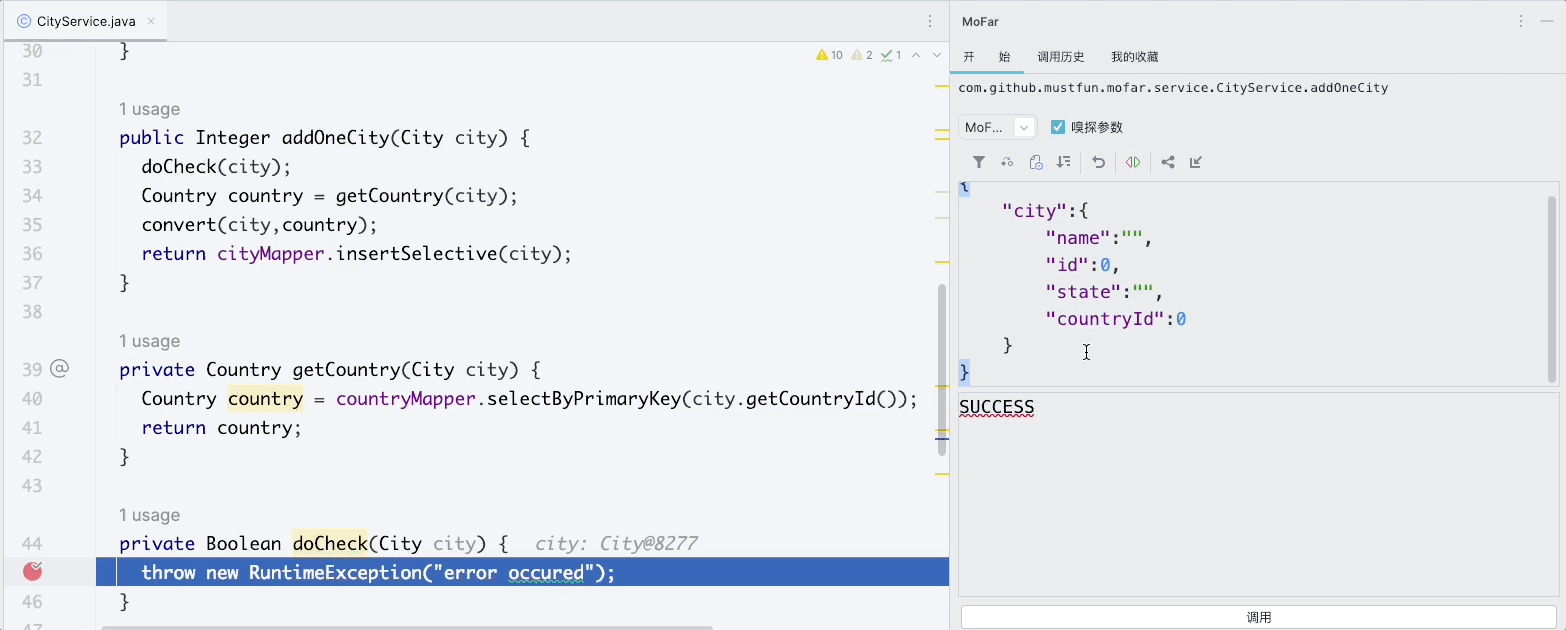Click the import arrow icon in MoFar toolbar
Image resolution: width=1566 pixels, height=630 pixels.
[x=1196, y=162]
